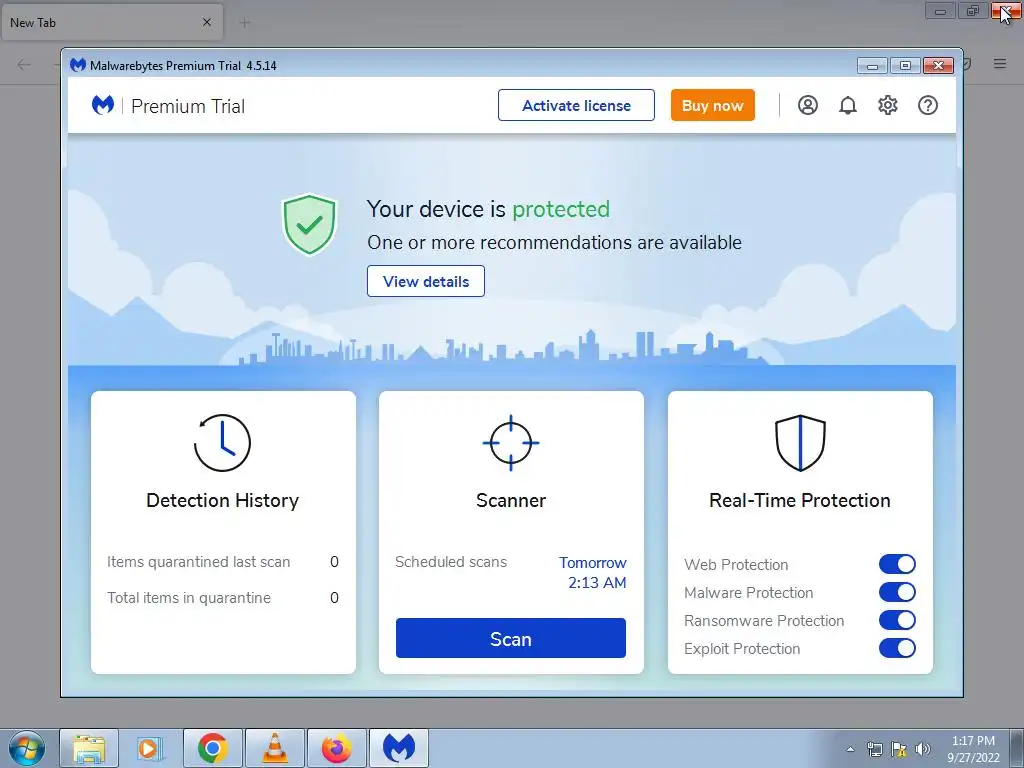Screen dimensions: 1024x768
Task: Open Scanner via crosshair icon
Action: click(511, 443)
